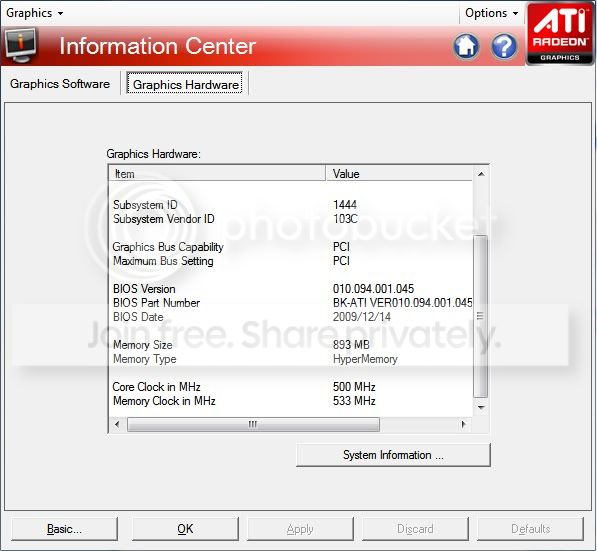Screen dimensions: 597x551
Task: Switch to Basic view button
Action: 64,529
